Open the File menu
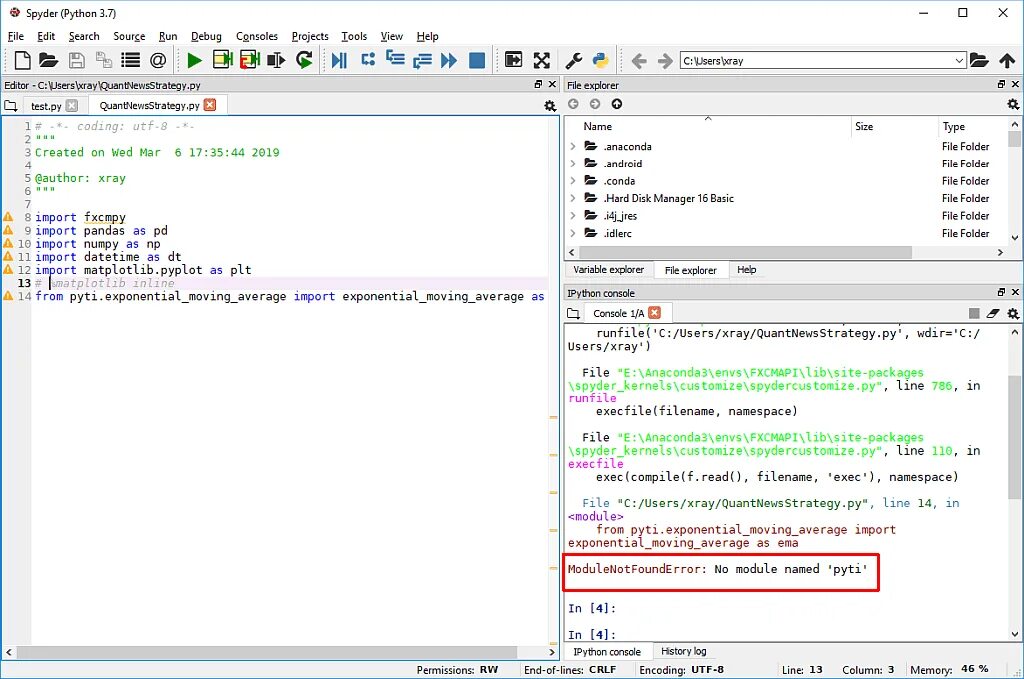 [x=16, y=37]
